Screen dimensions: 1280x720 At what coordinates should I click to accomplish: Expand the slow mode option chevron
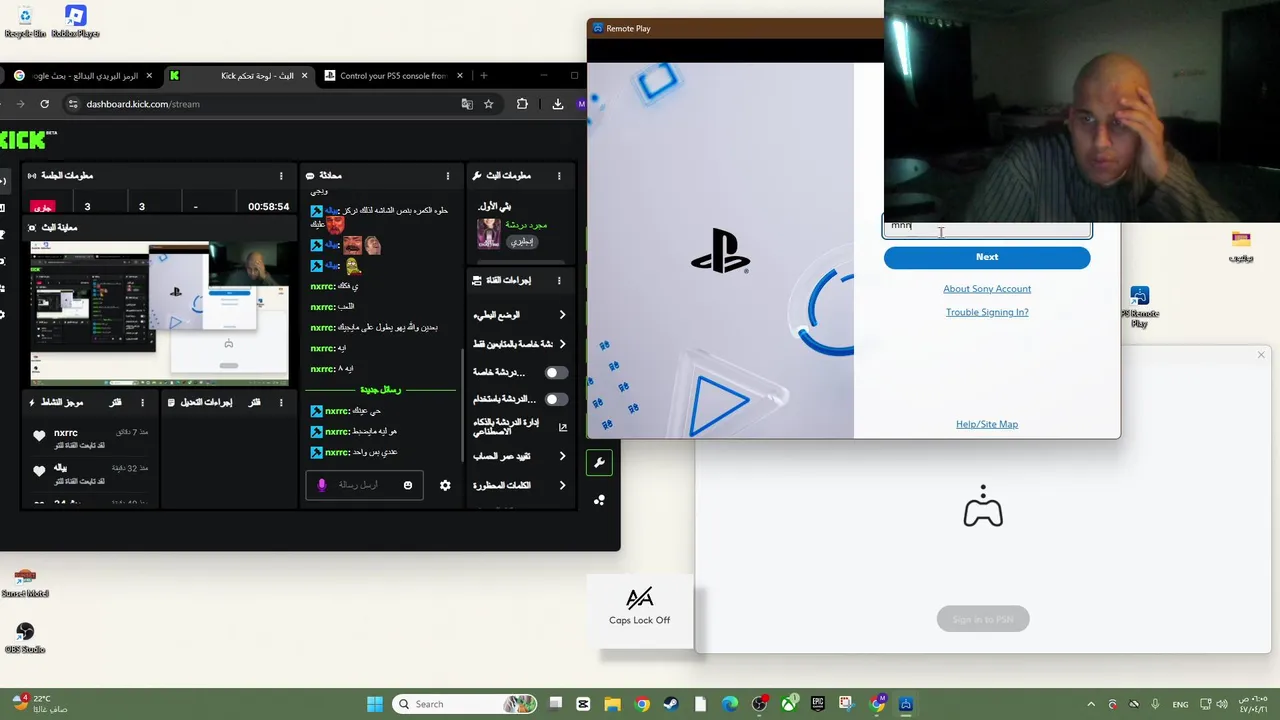pos(561,315)
